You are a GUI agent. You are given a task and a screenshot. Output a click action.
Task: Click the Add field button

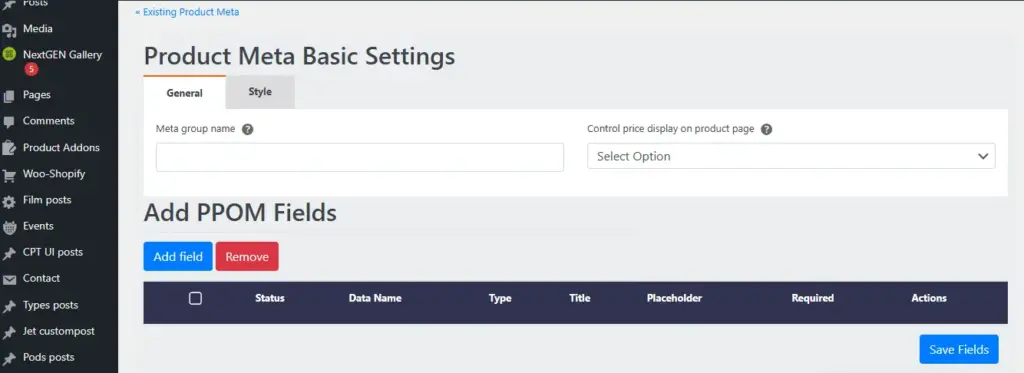tap(178, 257)
